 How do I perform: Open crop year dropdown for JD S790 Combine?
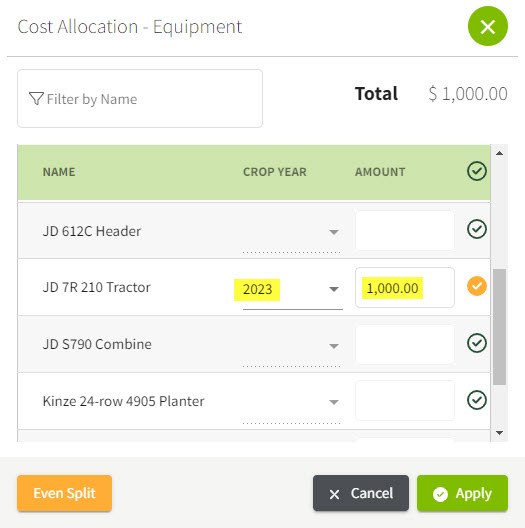(292, 346)
